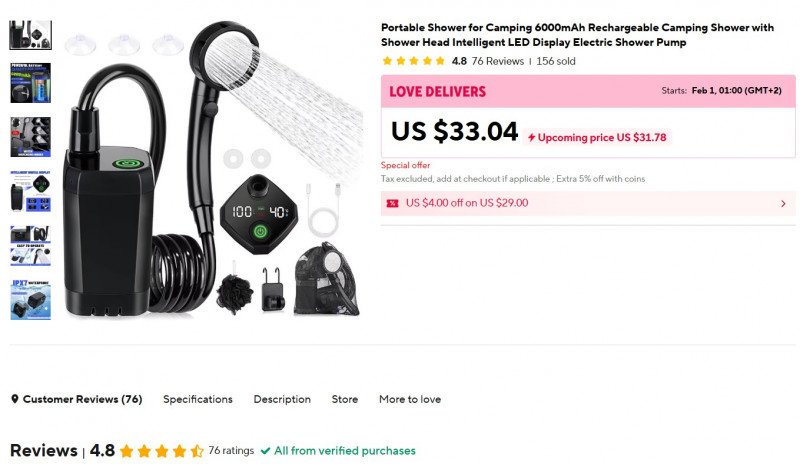Select the intelligent digital display thumbnail

pos(31,191)
